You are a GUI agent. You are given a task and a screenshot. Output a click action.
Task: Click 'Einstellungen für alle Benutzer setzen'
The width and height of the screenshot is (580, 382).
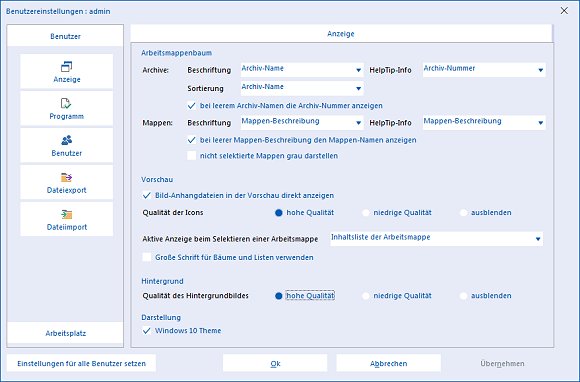click(81, 364)
